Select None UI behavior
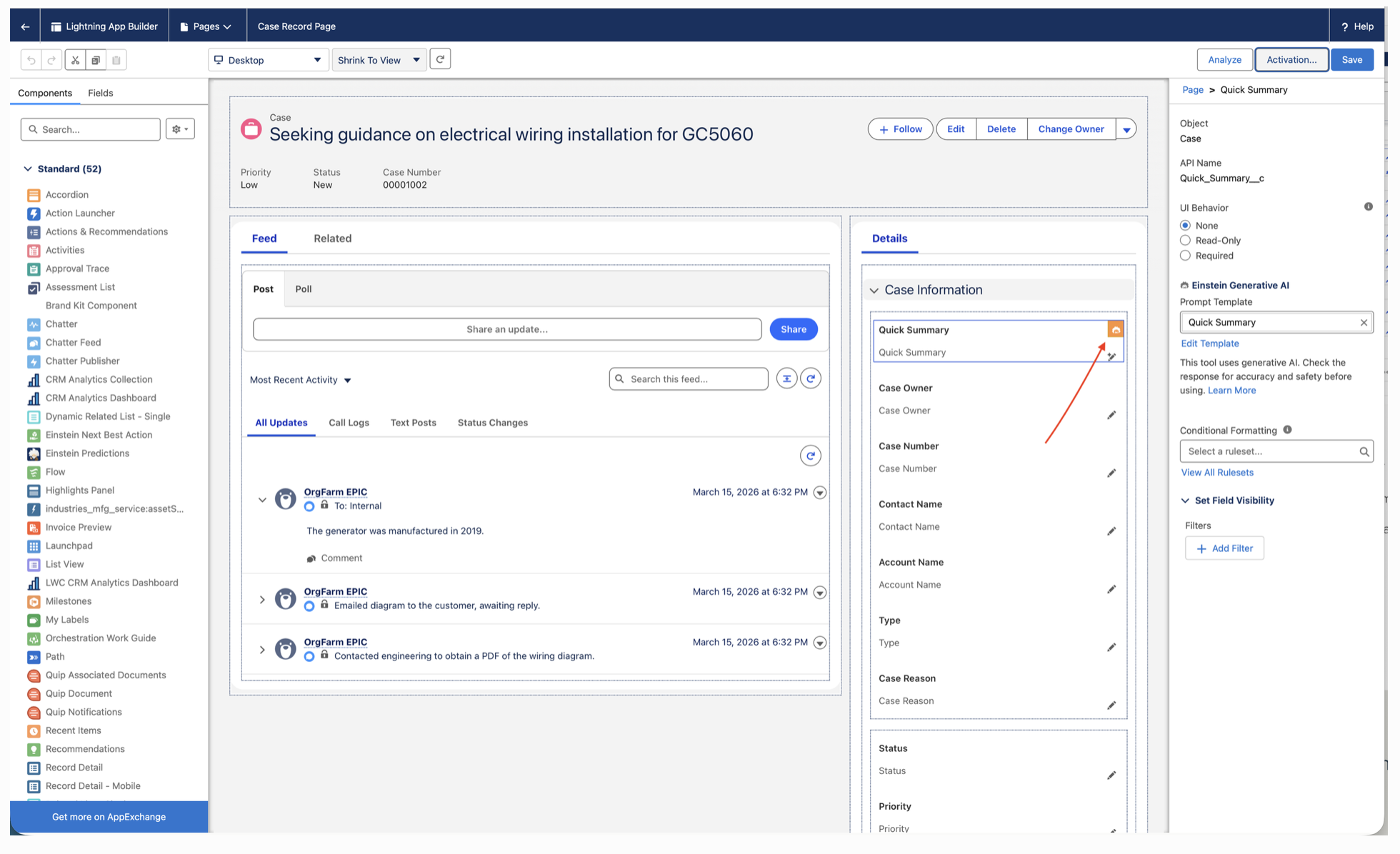Viewport: 1400px width, 854px height. 1186,226
